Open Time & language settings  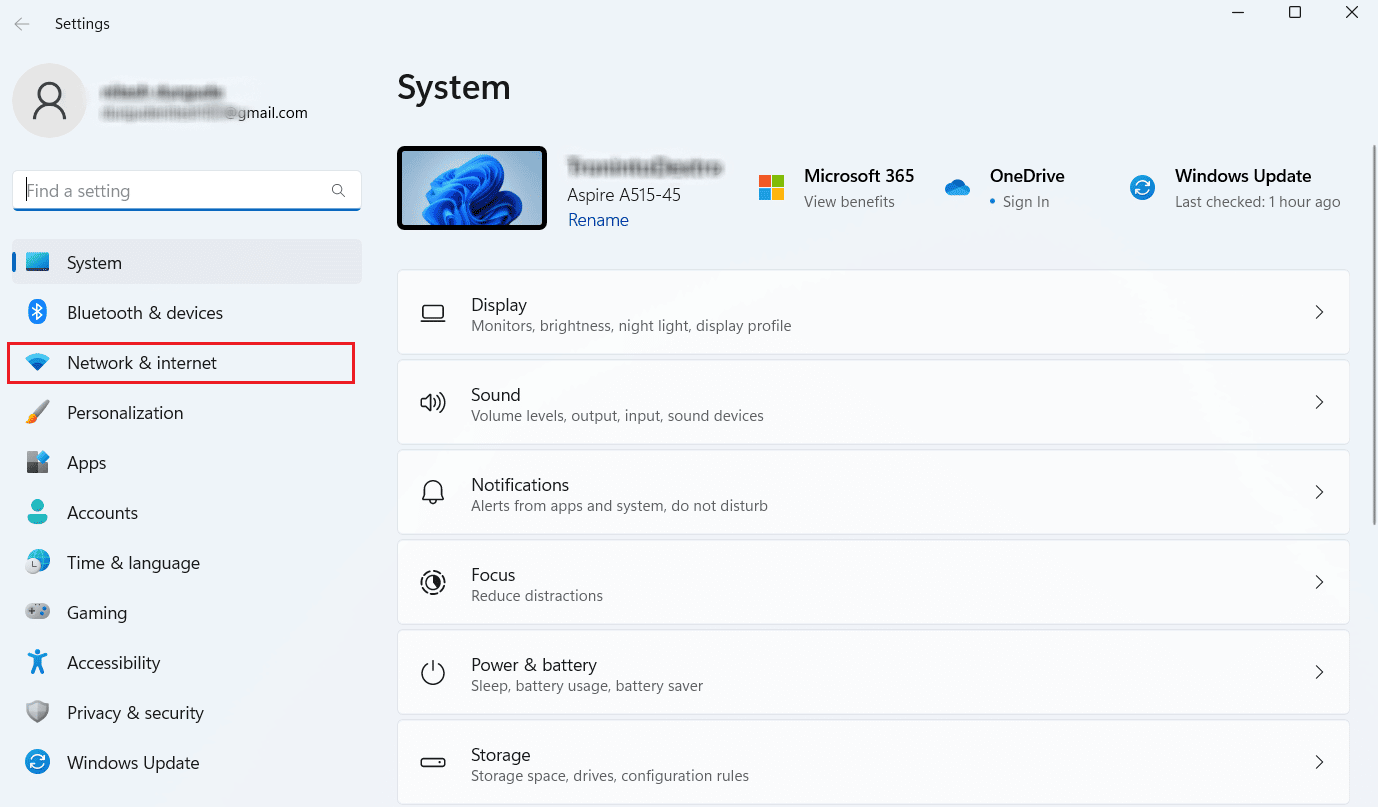click(187, 563)
